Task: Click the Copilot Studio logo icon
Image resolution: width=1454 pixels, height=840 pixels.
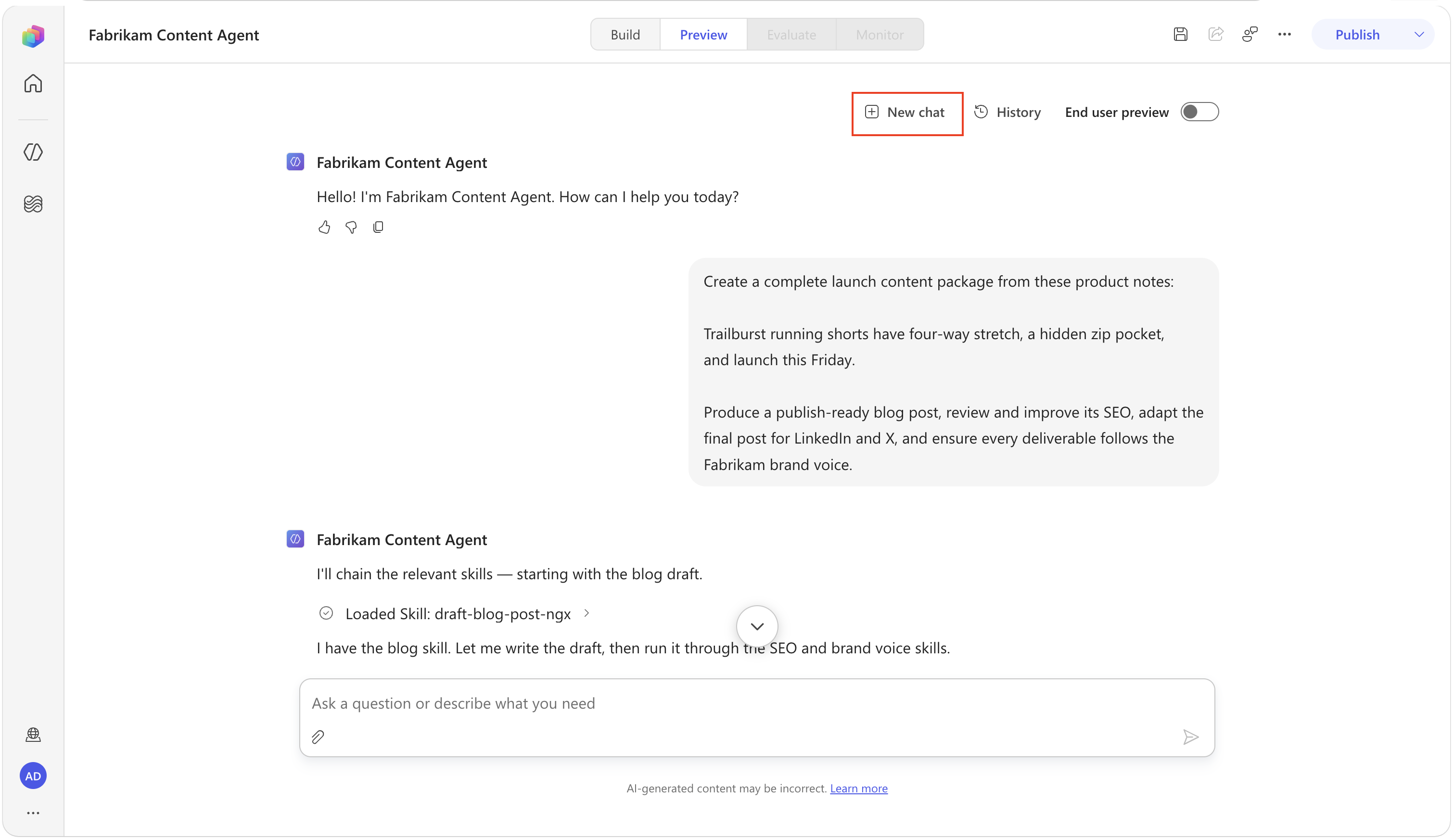Action: point(33,36)
